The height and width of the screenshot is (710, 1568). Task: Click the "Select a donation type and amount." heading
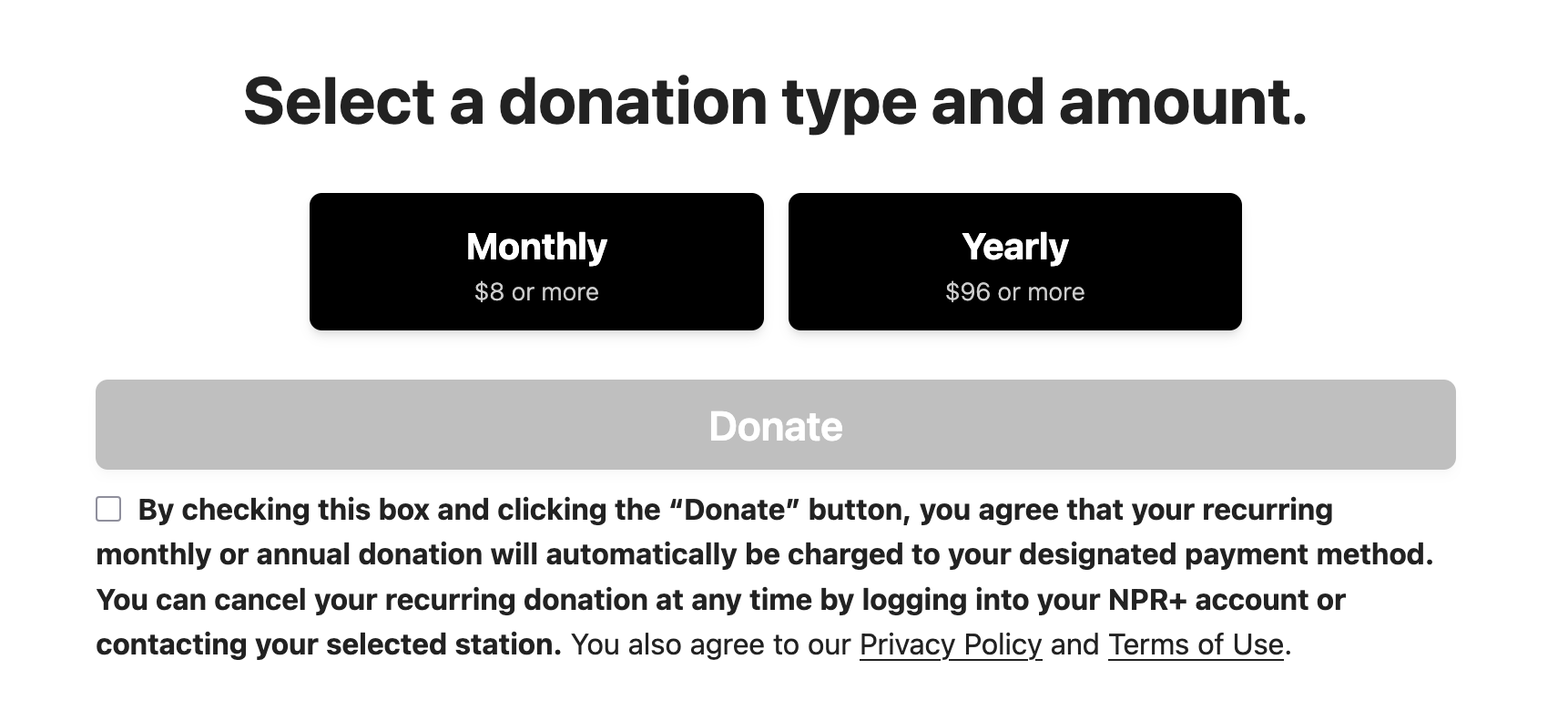point(775,101)
